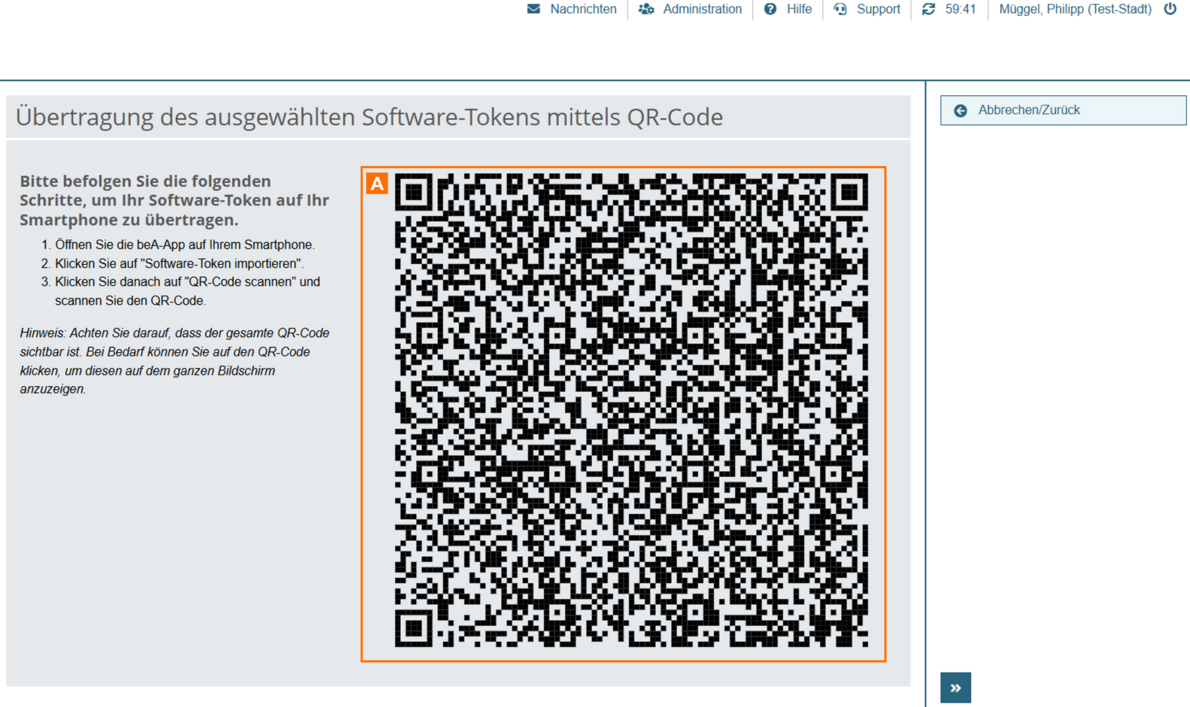Click the back arrow icon in Abbrechen/Zurück
Image resolution: width=1190 pixels, height=707 pixels.
point(960,111)
